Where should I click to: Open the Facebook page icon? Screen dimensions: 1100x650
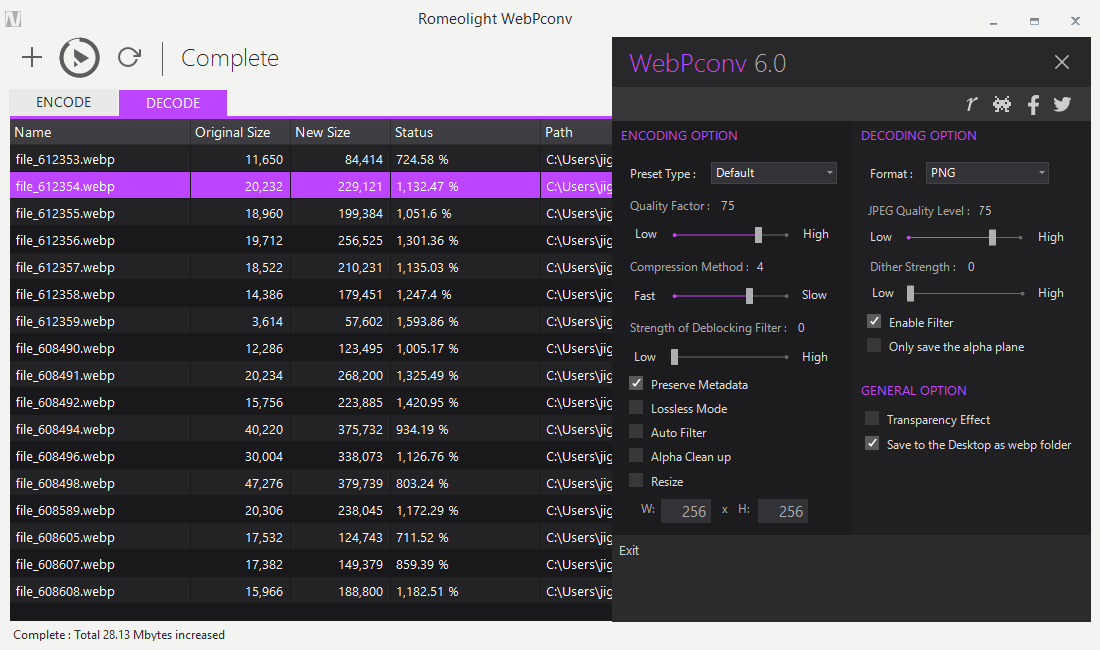(x=1033, y=104)
